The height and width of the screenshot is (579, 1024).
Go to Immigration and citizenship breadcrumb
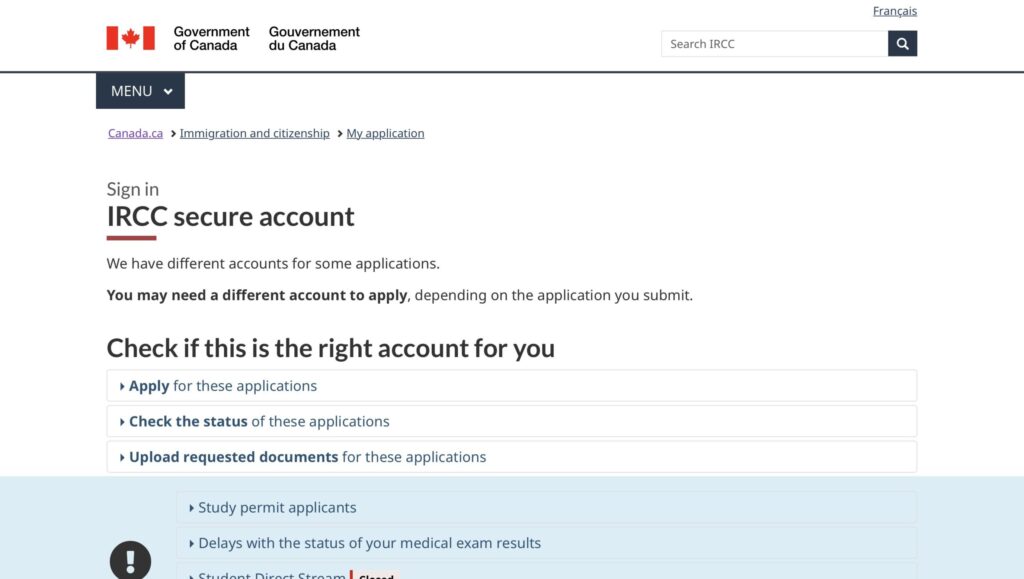coord(255,133)
